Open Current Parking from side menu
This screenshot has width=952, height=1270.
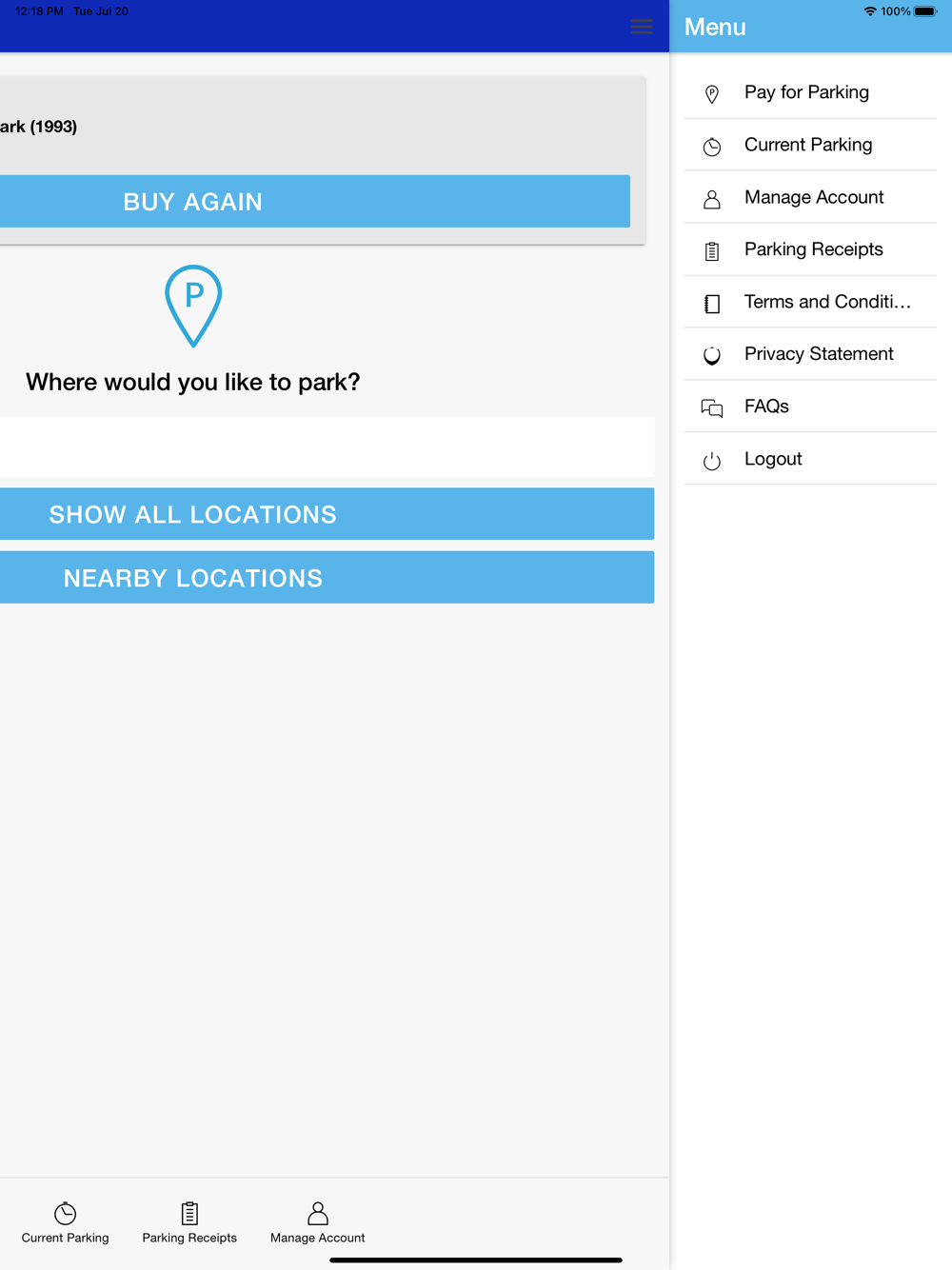(810, 145)
